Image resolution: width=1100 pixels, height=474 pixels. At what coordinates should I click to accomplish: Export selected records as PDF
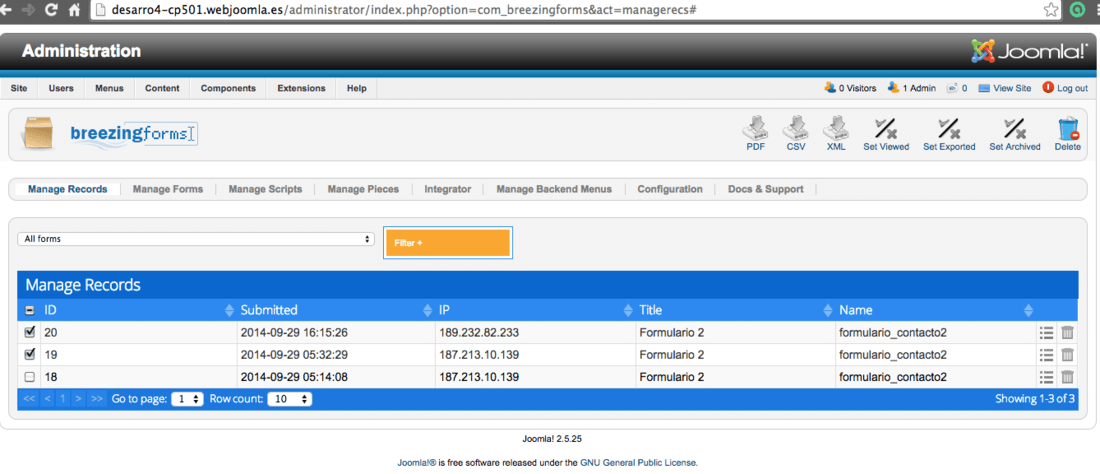(756, 133)
